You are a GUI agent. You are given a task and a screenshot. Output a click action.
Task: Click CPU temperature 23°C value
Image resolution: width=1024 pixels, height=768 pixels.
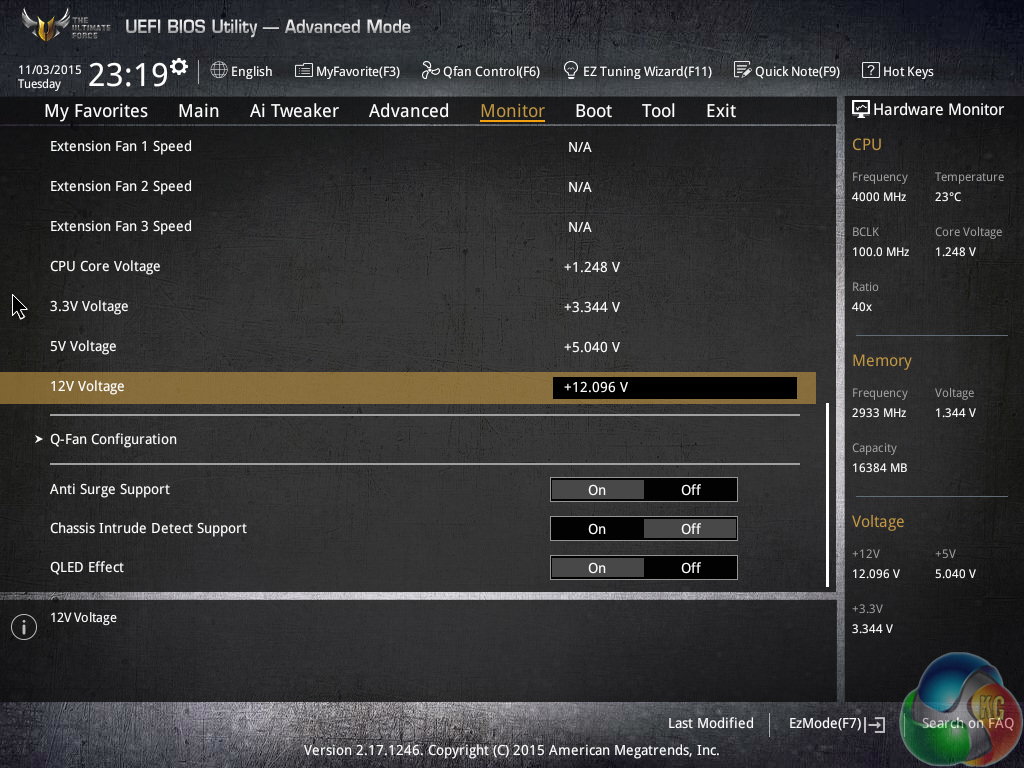tap(948, 197)
